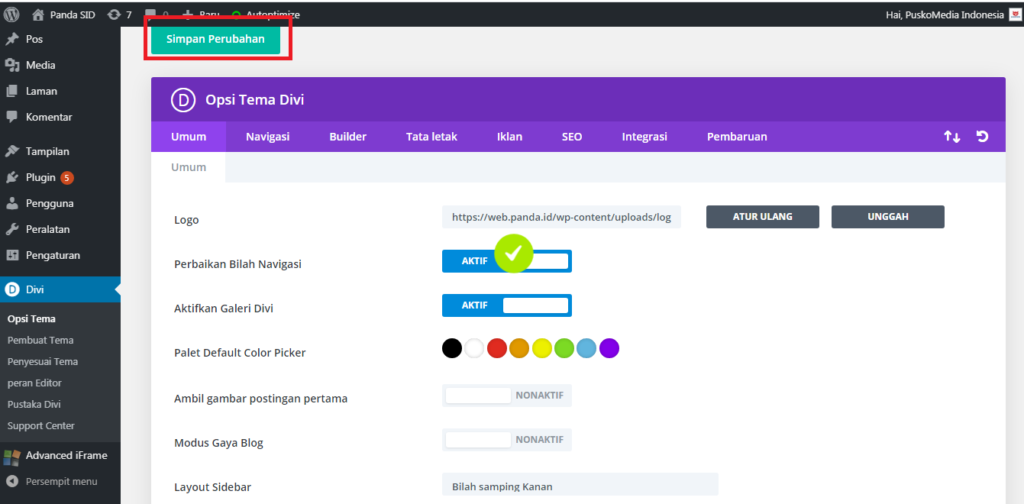Open Pembuat Tema submenu link
This screenshot has height=504, width=1024.
coord(40,340)
